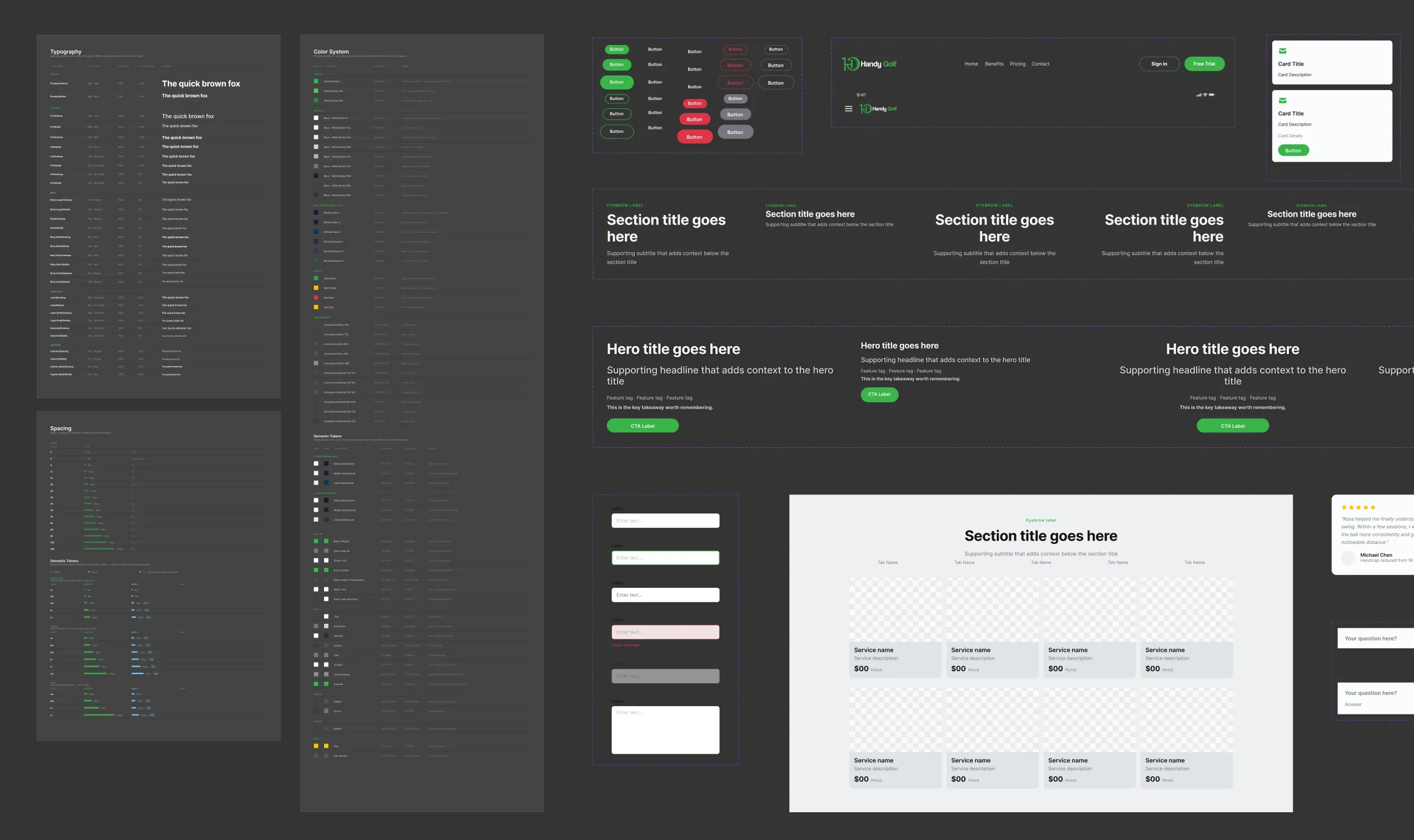Select the '9:41' time in mobile header
The image size is (1414, 840).
click(861, 95)
